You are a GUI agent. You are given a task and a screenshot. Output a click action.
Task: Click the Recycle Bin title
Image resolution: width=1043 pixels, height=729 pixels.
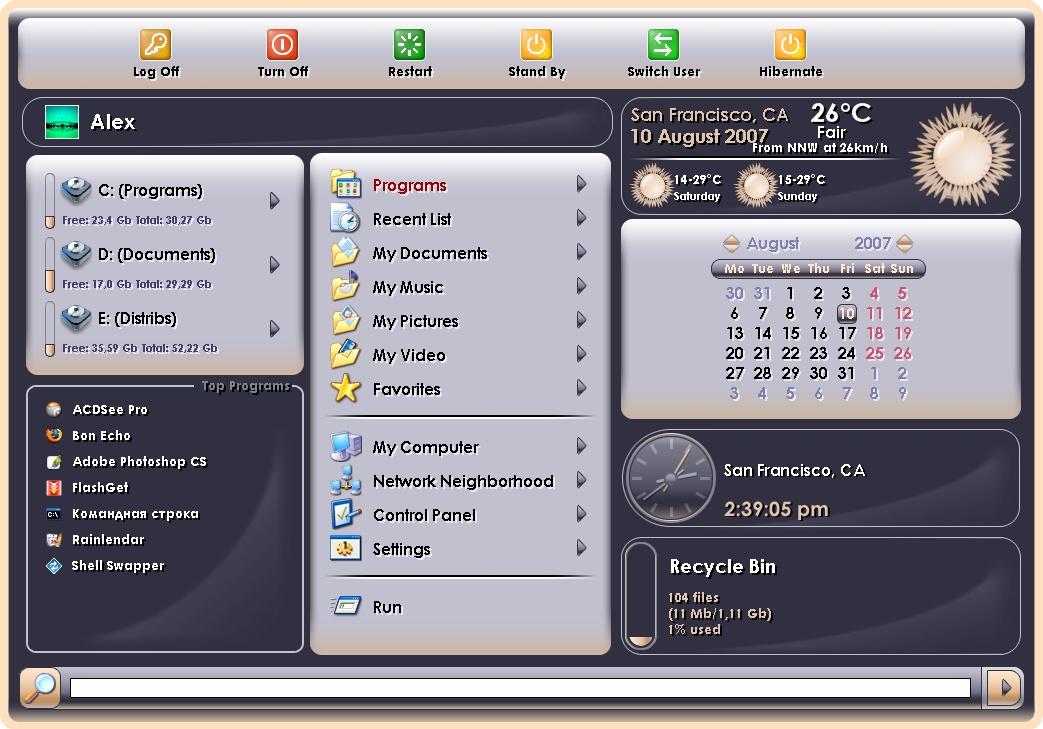tap(722, 566)
